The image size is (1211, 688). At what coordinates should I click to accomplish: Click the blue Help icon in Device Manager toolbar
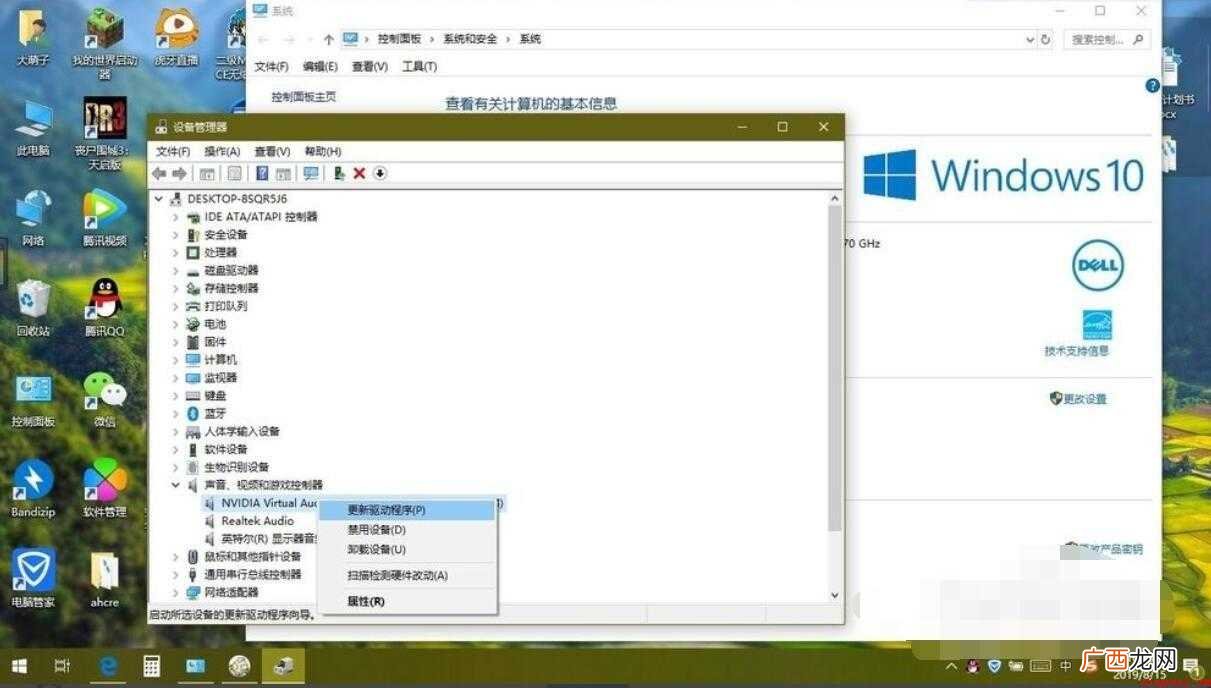coord(263,173)
